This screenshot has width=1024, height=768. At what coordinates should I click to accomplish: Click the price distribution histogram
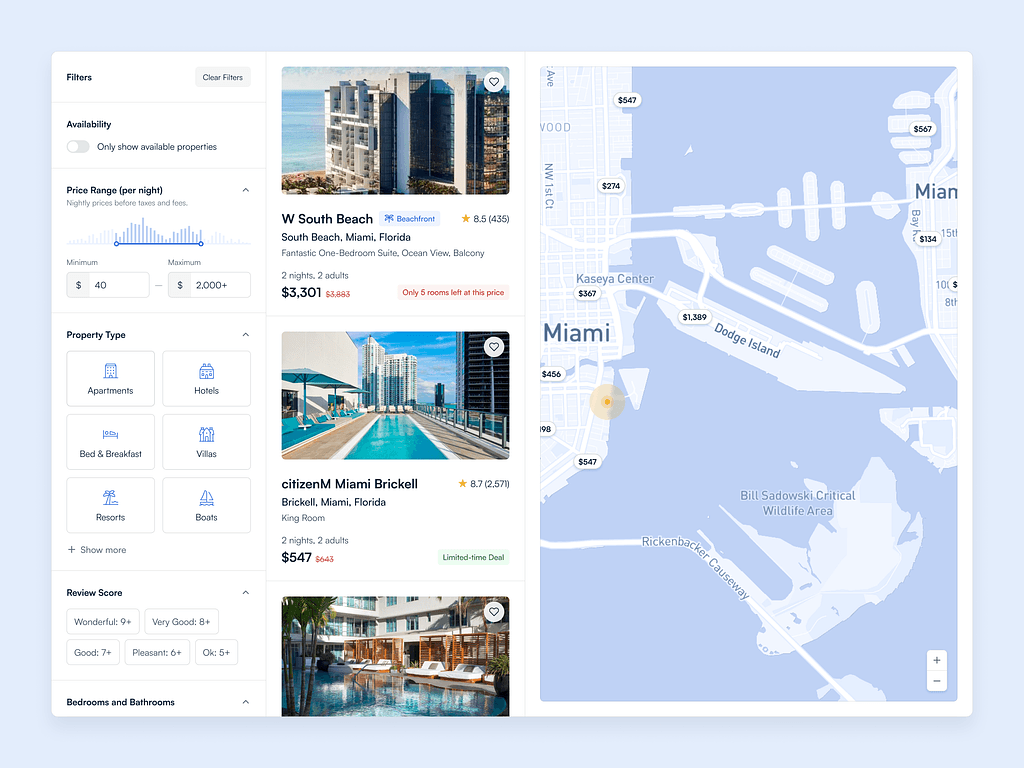[x=158, y=232]
